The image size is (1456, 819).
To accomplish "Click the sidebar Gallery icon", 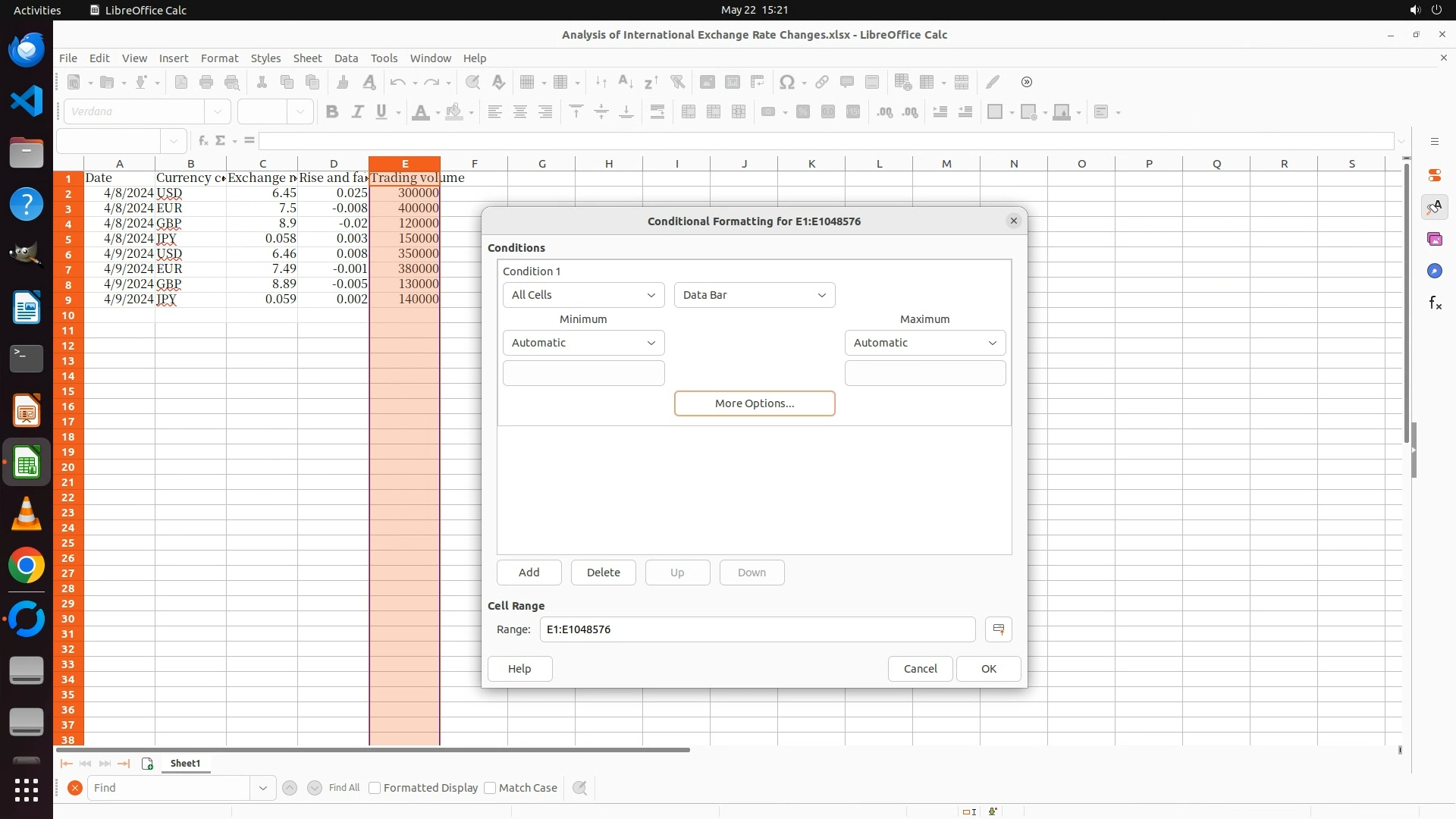I will point(1435,240).
